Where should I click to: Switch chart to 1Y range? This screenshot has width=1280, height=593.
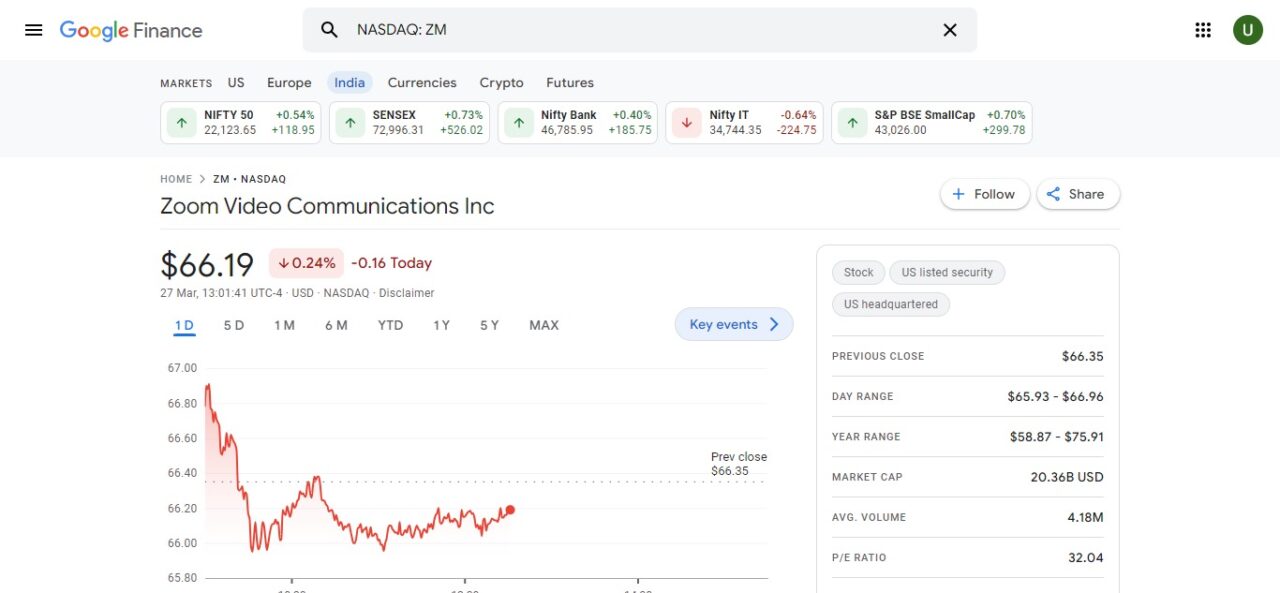(441, 325)
